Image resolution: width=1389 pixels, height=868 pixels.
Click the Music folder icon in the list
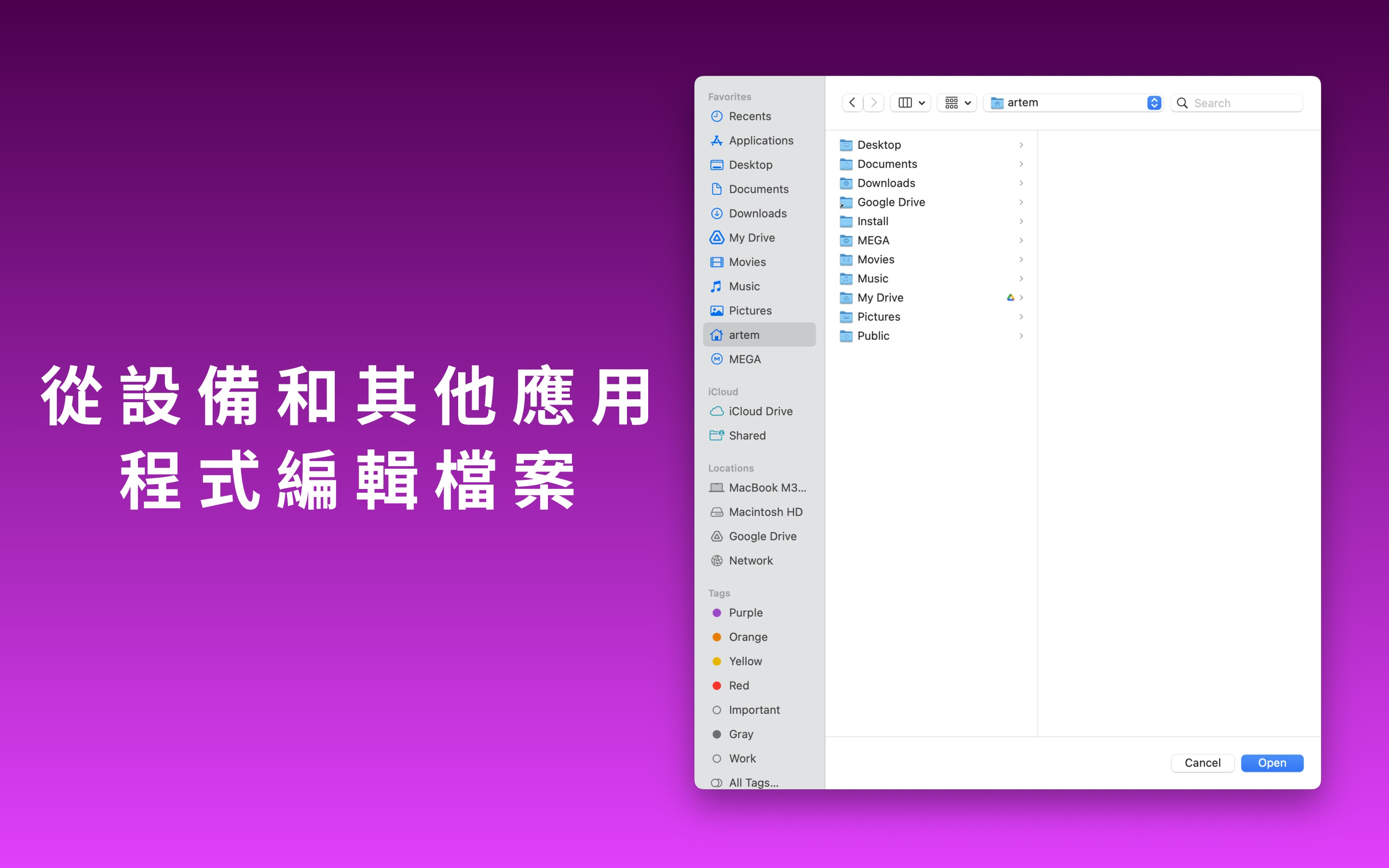845,278
